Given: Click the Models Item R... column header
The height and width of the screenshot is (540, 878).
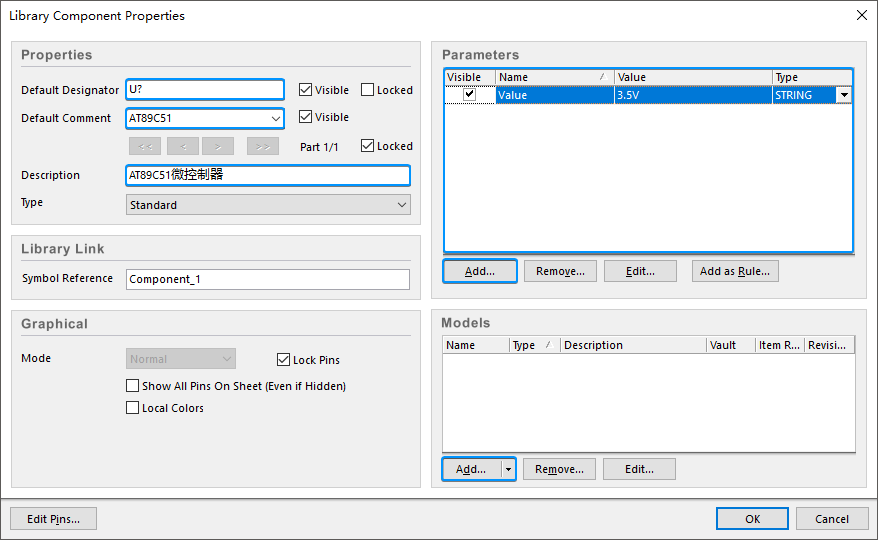Looking at the screenshot, I should (779, 345).
